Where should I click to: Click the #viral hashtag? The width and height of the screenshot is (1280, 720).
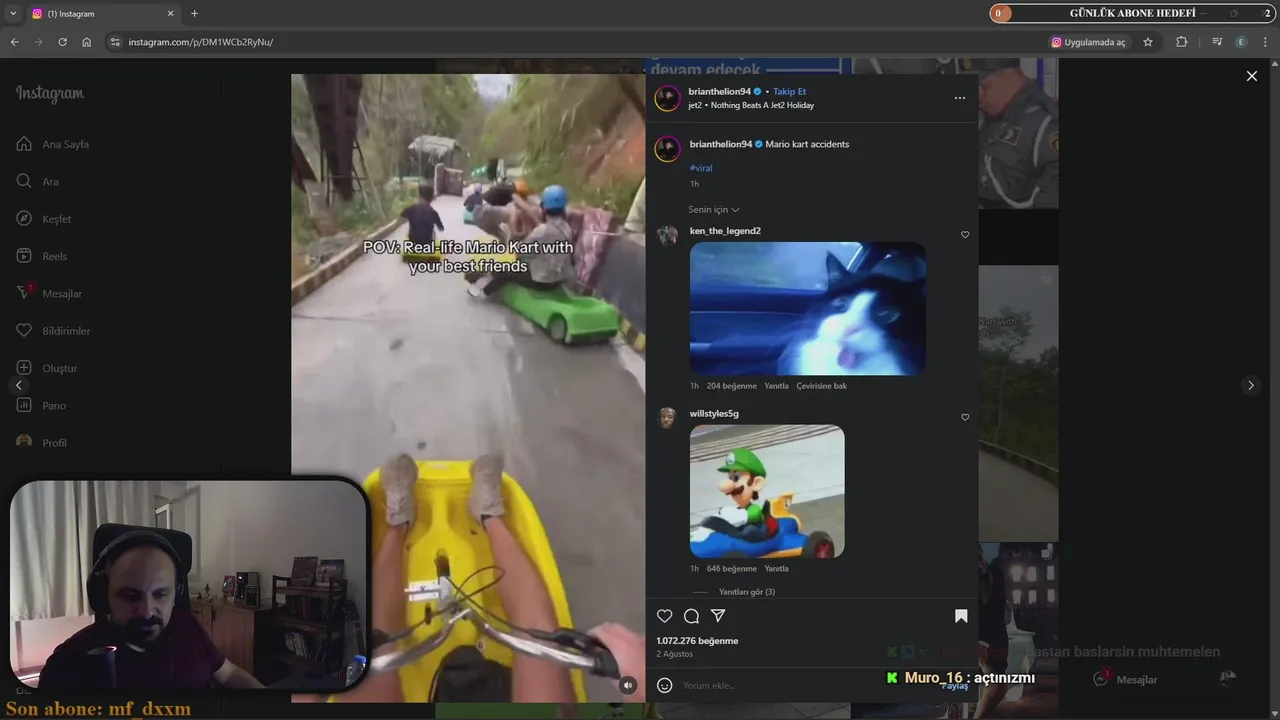[x=701, y=168]
